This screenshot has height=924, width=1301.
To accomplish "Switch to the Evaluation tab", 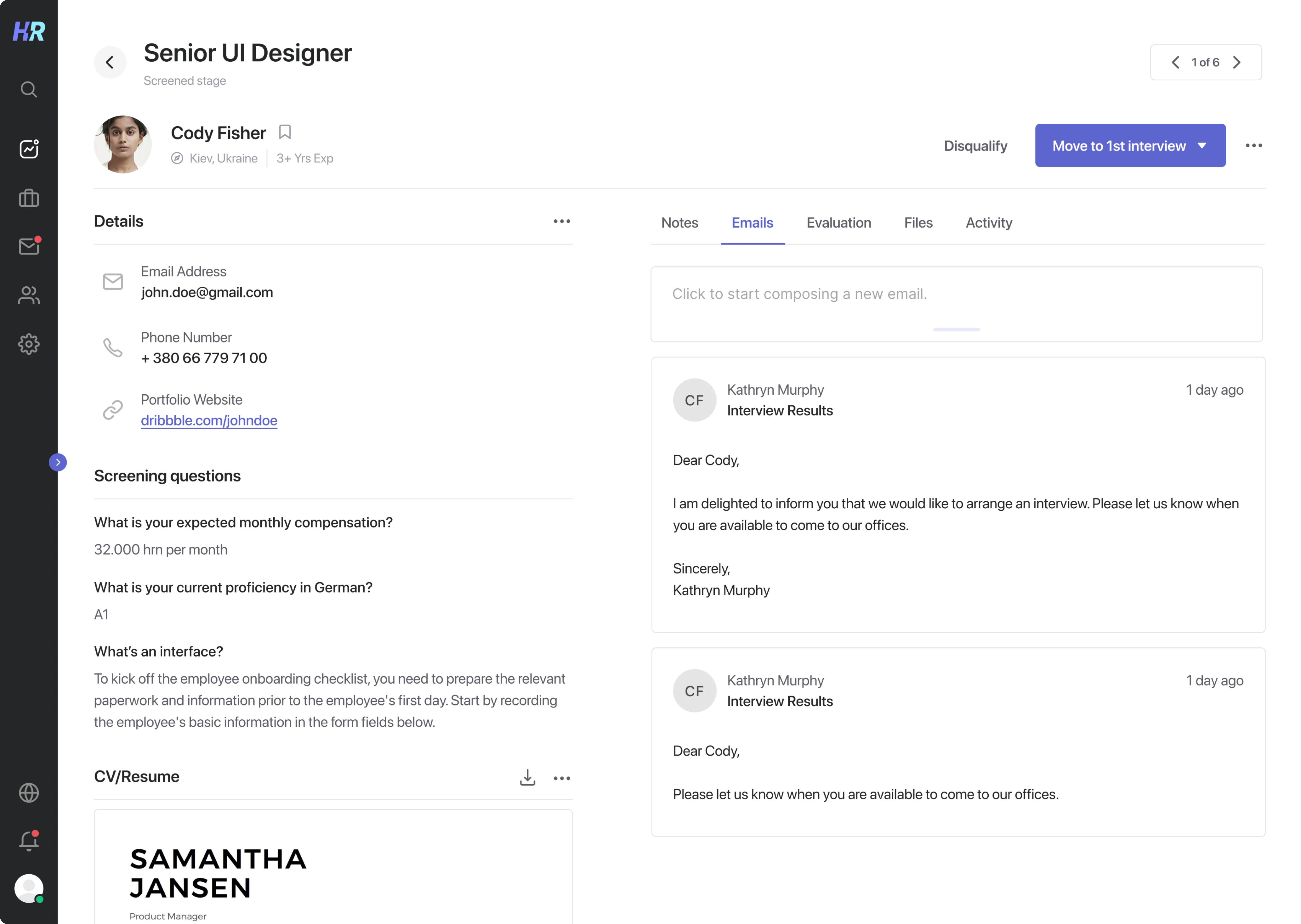I will (x=839, y=223).
